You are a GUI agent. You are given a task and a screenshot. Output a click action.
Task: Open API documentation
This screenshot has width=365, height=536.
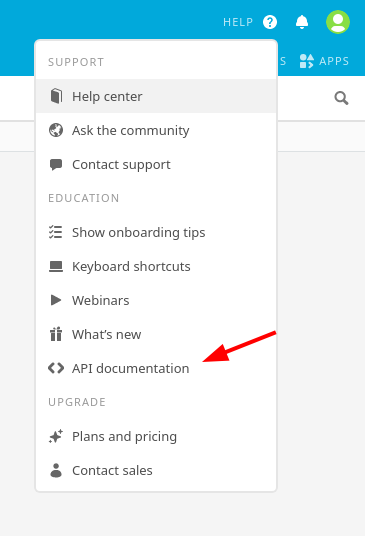pos(156,368)
